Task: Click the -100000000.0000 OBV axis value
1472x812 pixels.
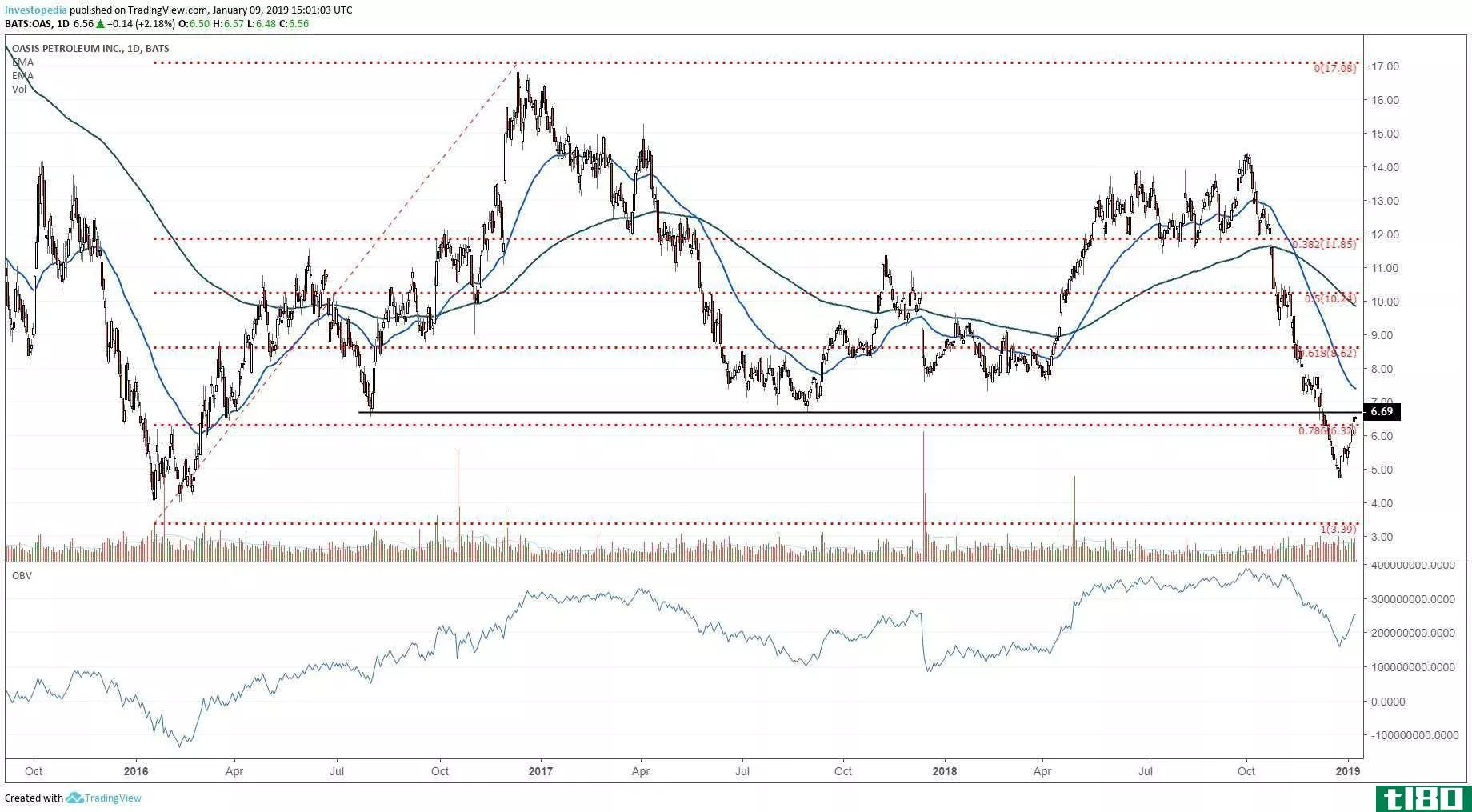Action: click(x=1415, y=735)
